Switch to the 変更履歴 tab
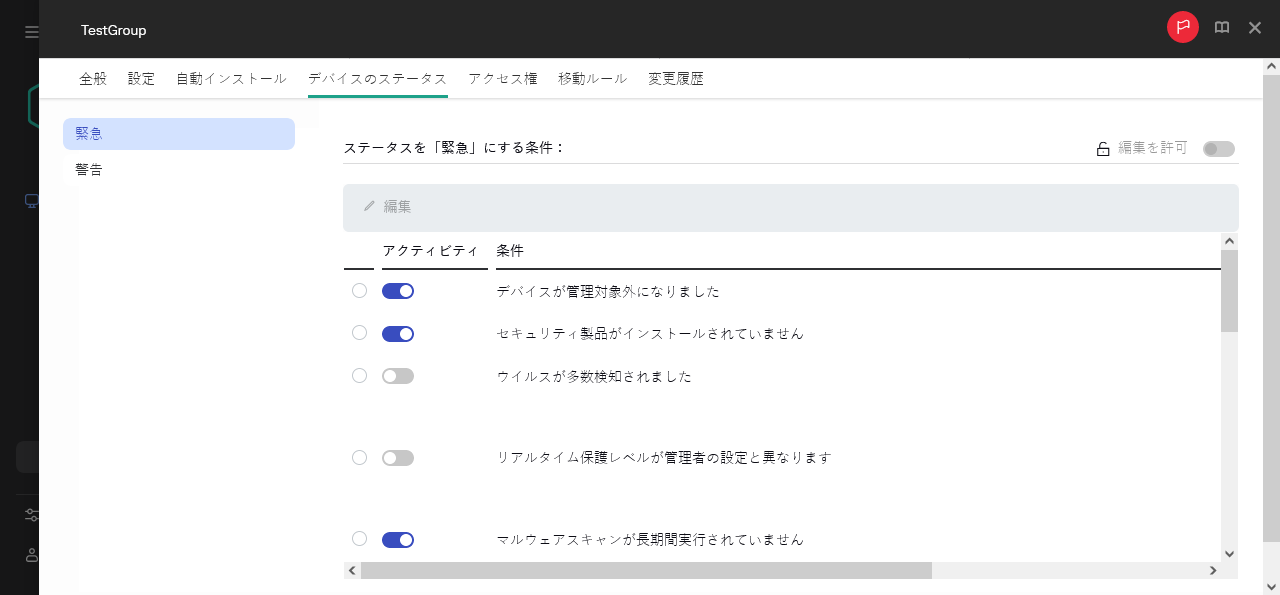Image resolution: width=1280 pixels, height=595 pixels. pos(676,78)
